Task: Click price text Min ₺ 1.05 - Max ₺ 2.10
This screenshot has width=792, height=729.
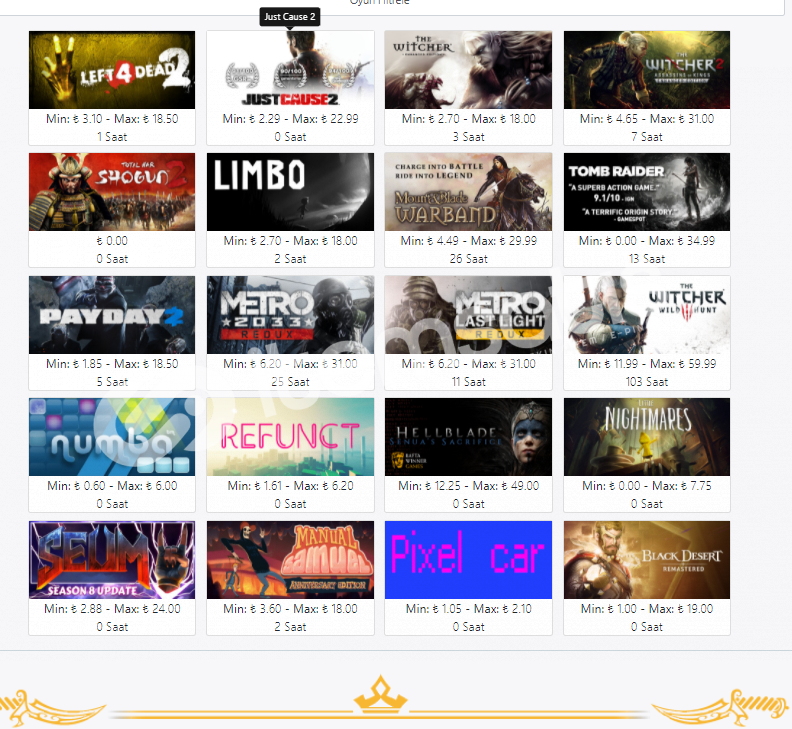Action: [469, 609]
